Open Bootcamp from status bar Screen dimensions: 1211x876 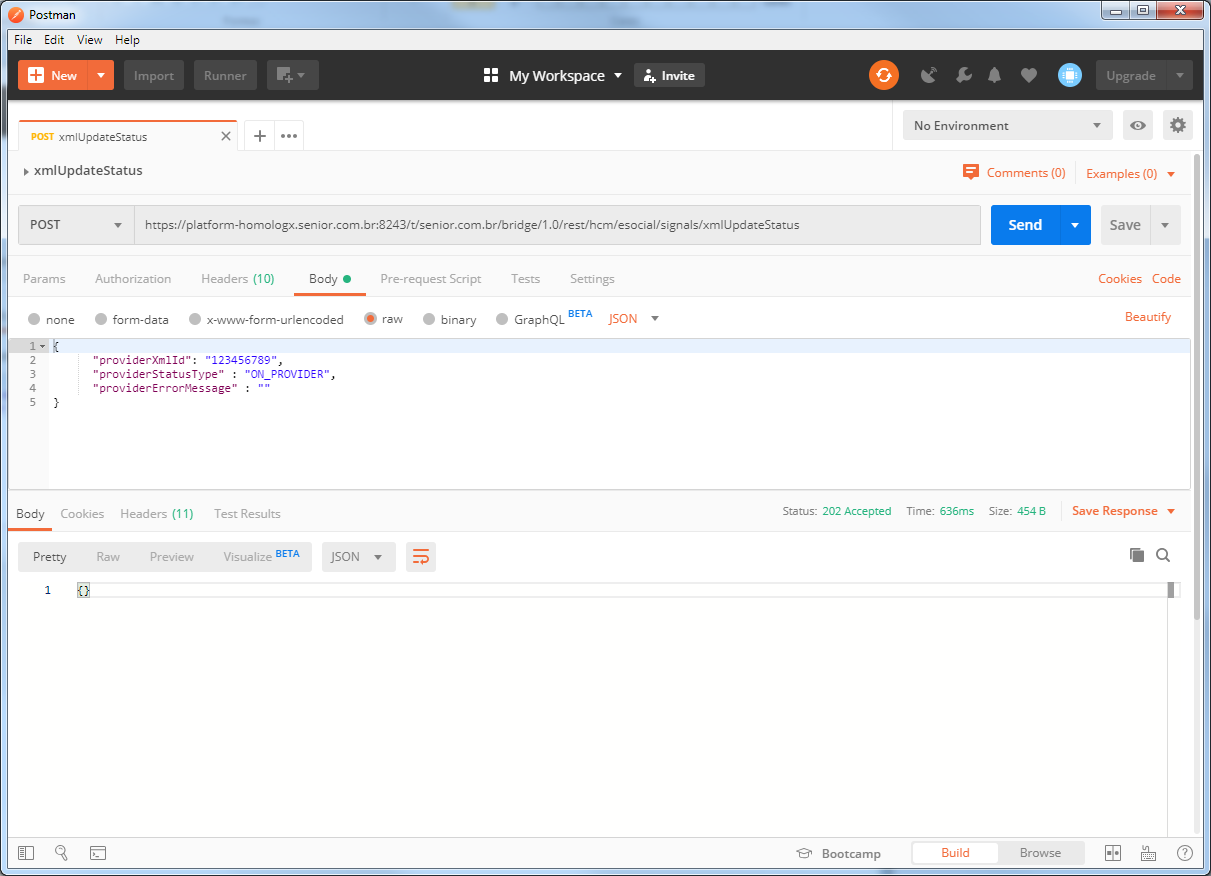pos(838,853)
